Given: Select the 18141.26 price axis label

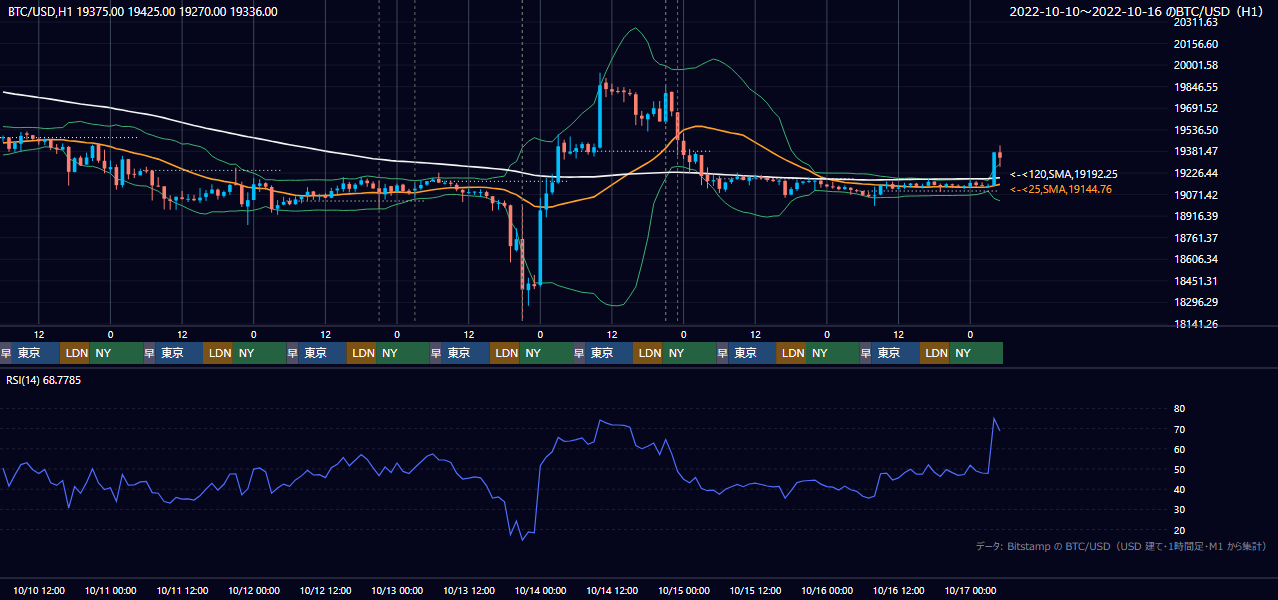Looking at the screenshot, I should [1195, 324].
